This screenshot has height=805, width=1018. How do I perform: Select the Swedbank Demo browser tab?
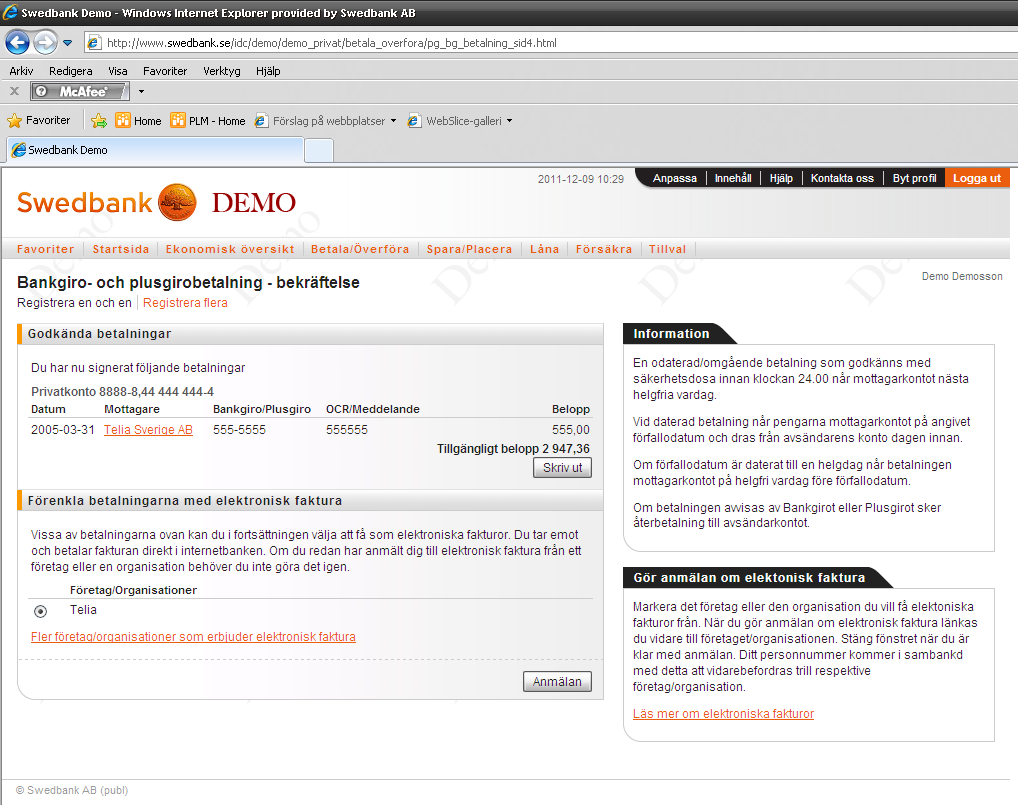156,150
